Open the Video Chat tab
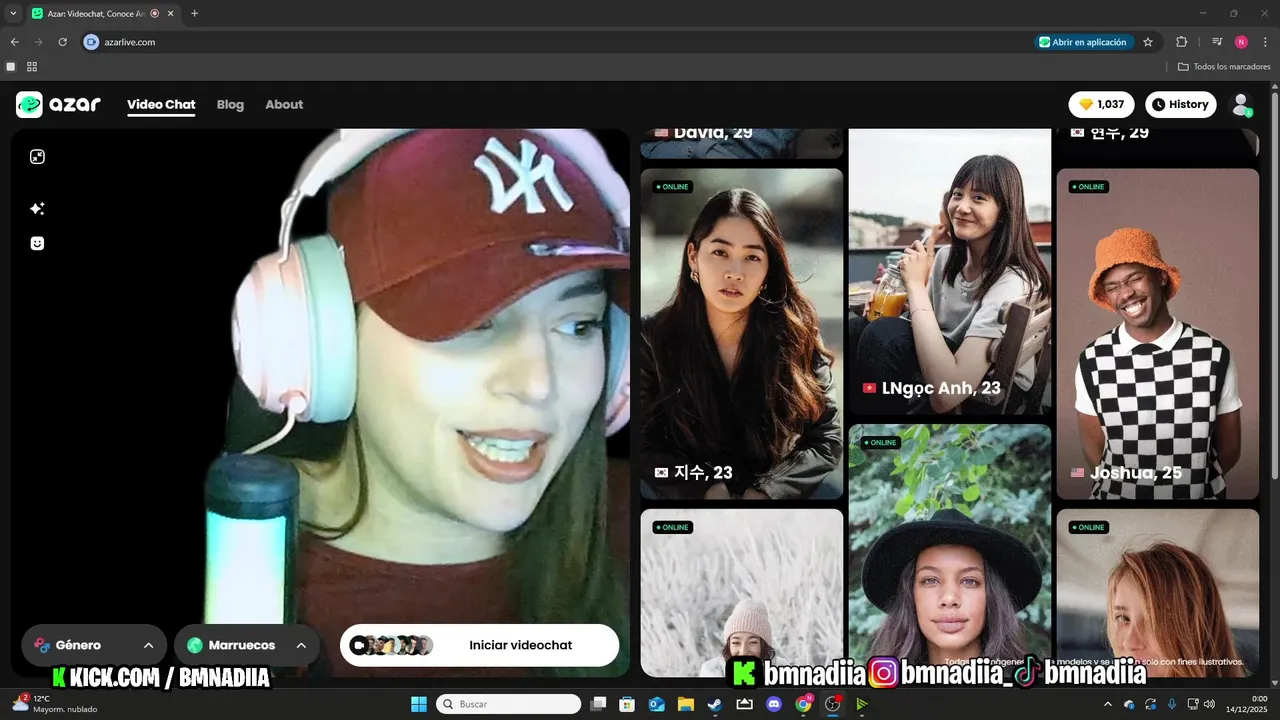 161,104
